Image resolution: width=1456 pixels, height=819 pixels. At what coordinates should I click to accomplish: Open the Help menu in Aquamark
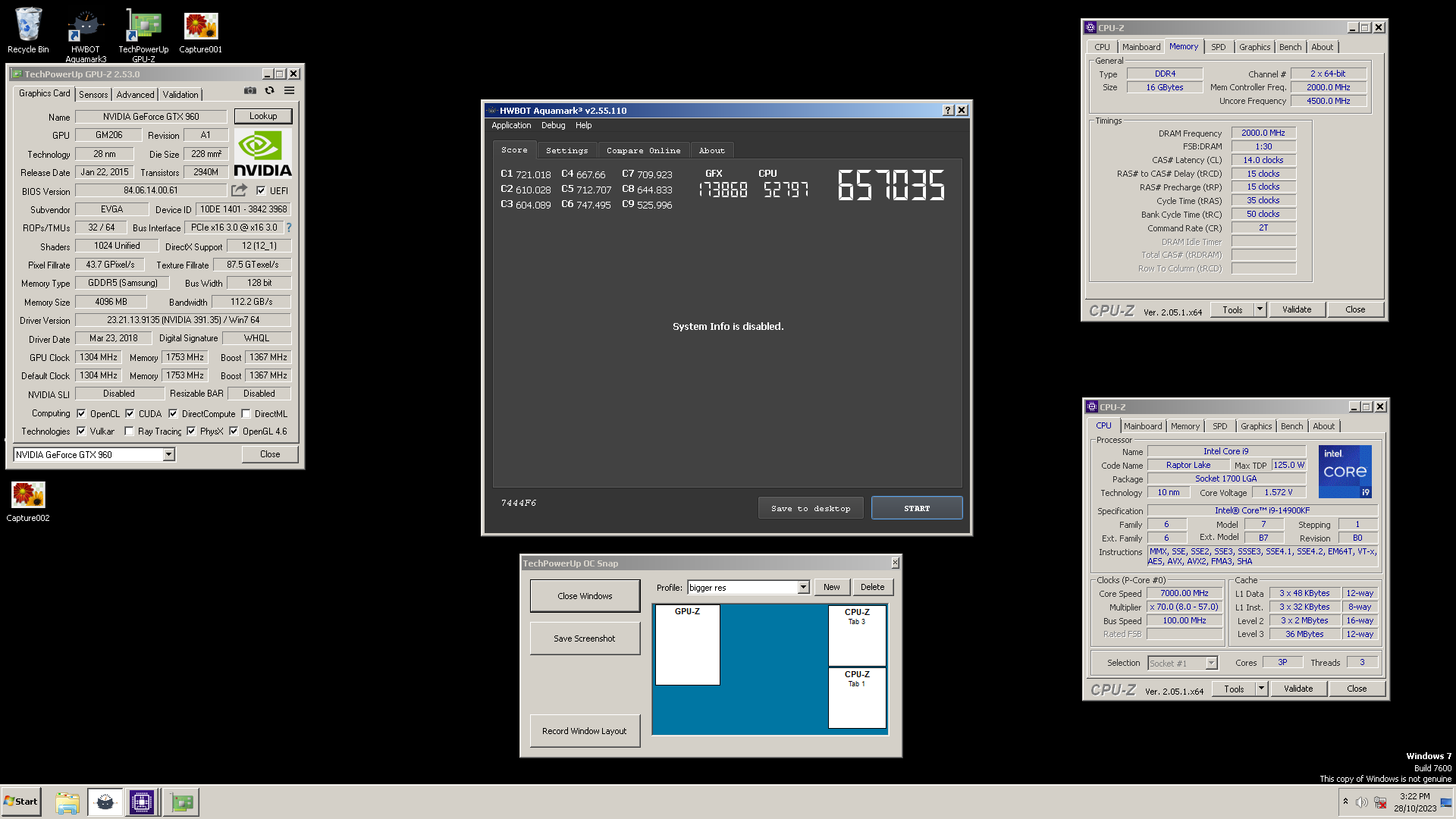click(x=583, y=125)
